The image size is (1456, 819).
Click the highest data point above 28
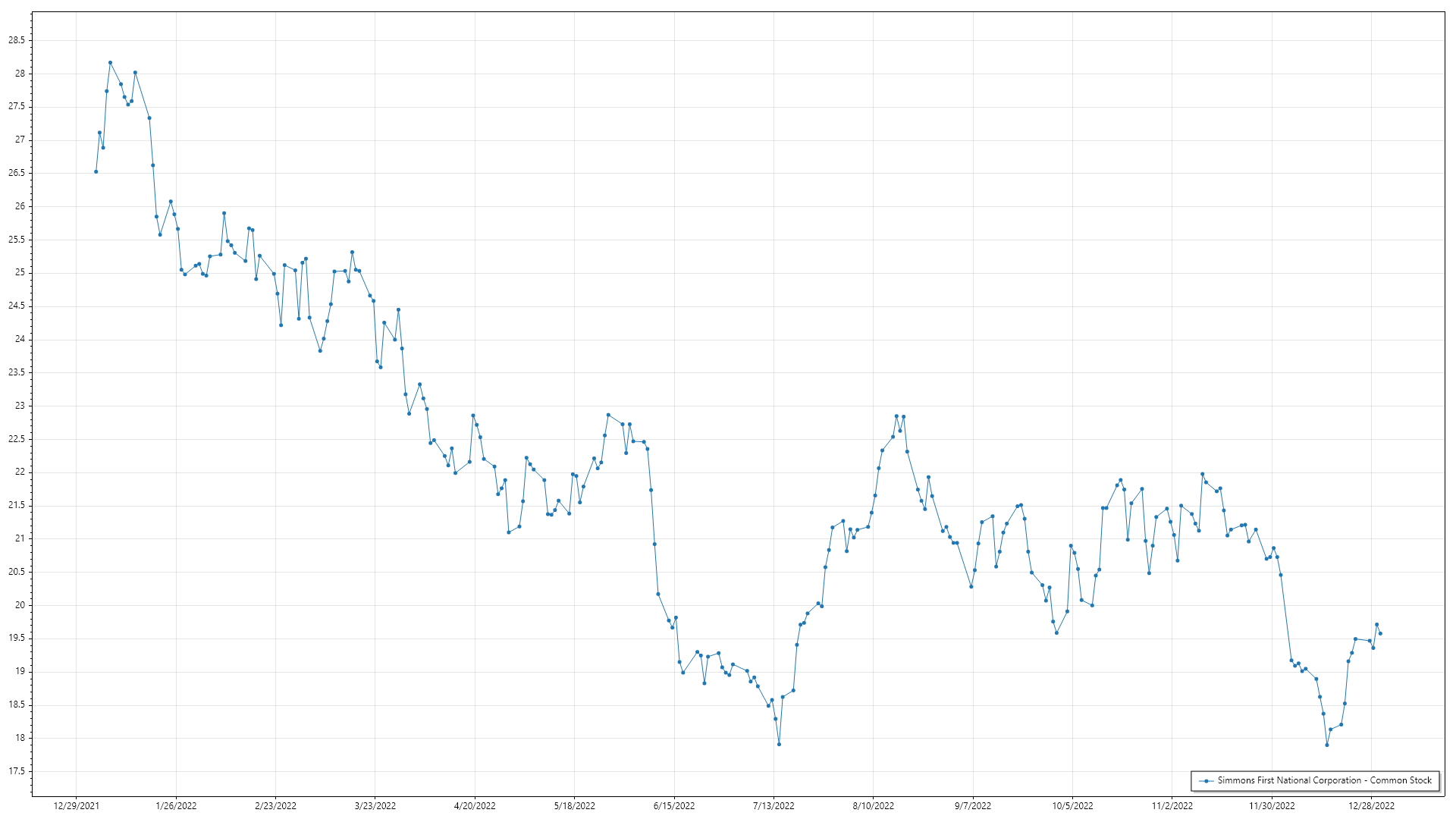coord(110,62)
